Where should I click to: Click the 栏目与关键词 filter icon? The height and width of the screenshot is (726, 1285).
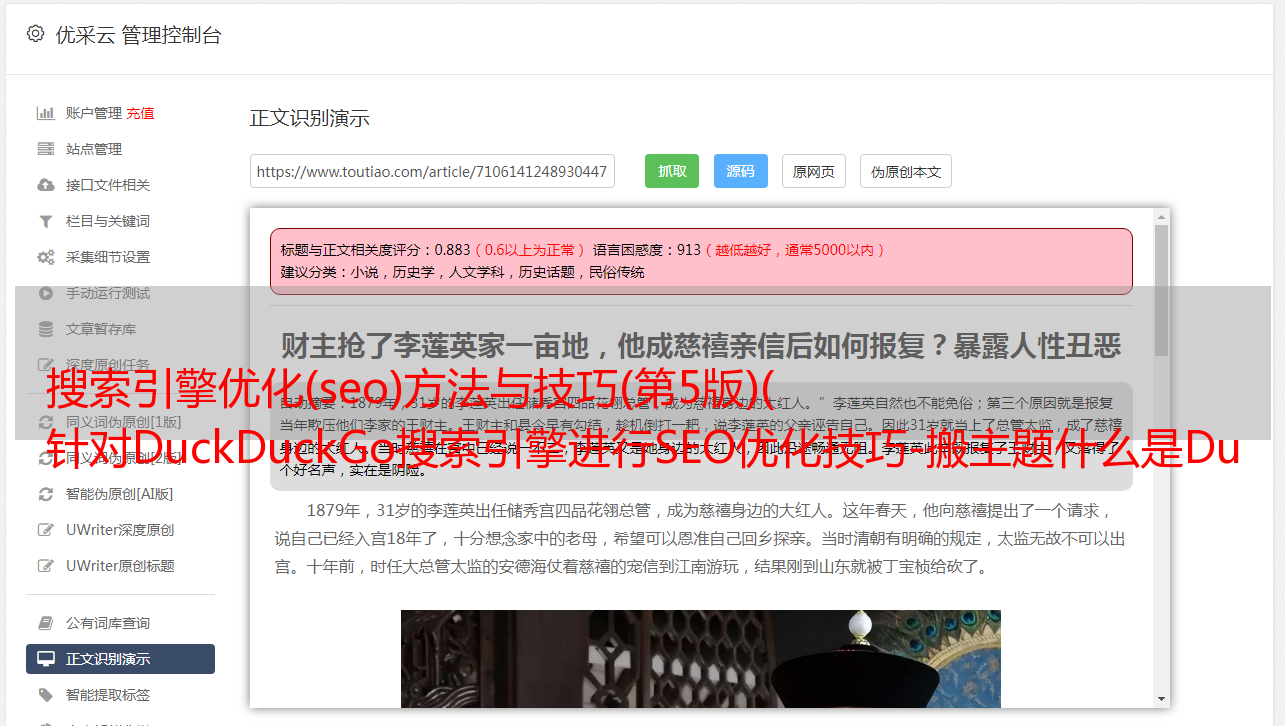tap(45, 221)
